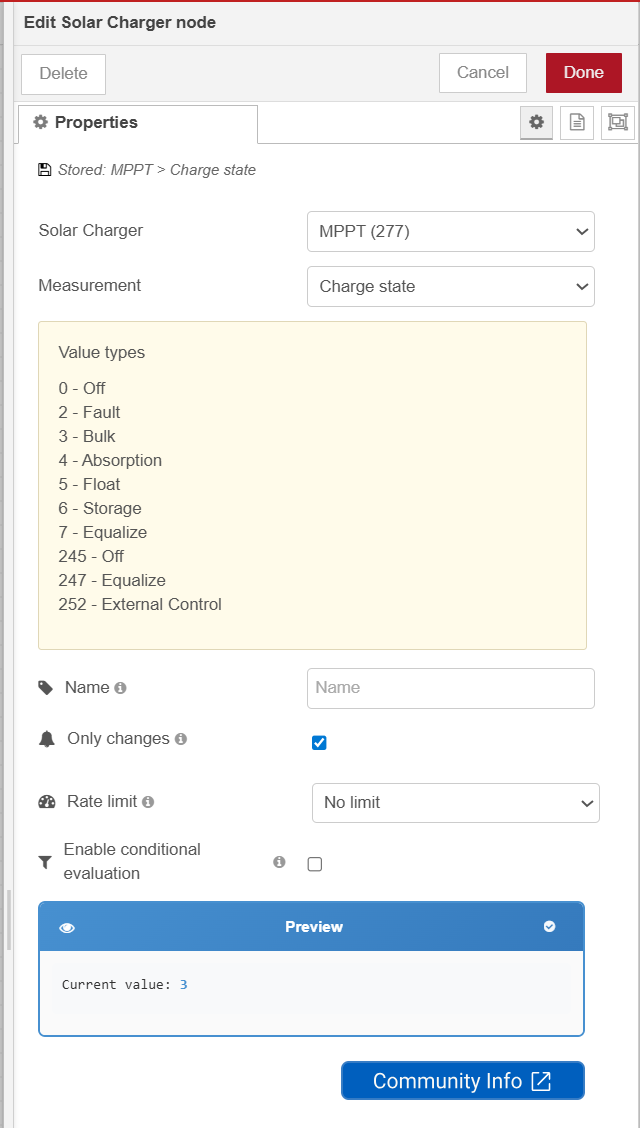Click the info icon next to Name

pos(121,688)
